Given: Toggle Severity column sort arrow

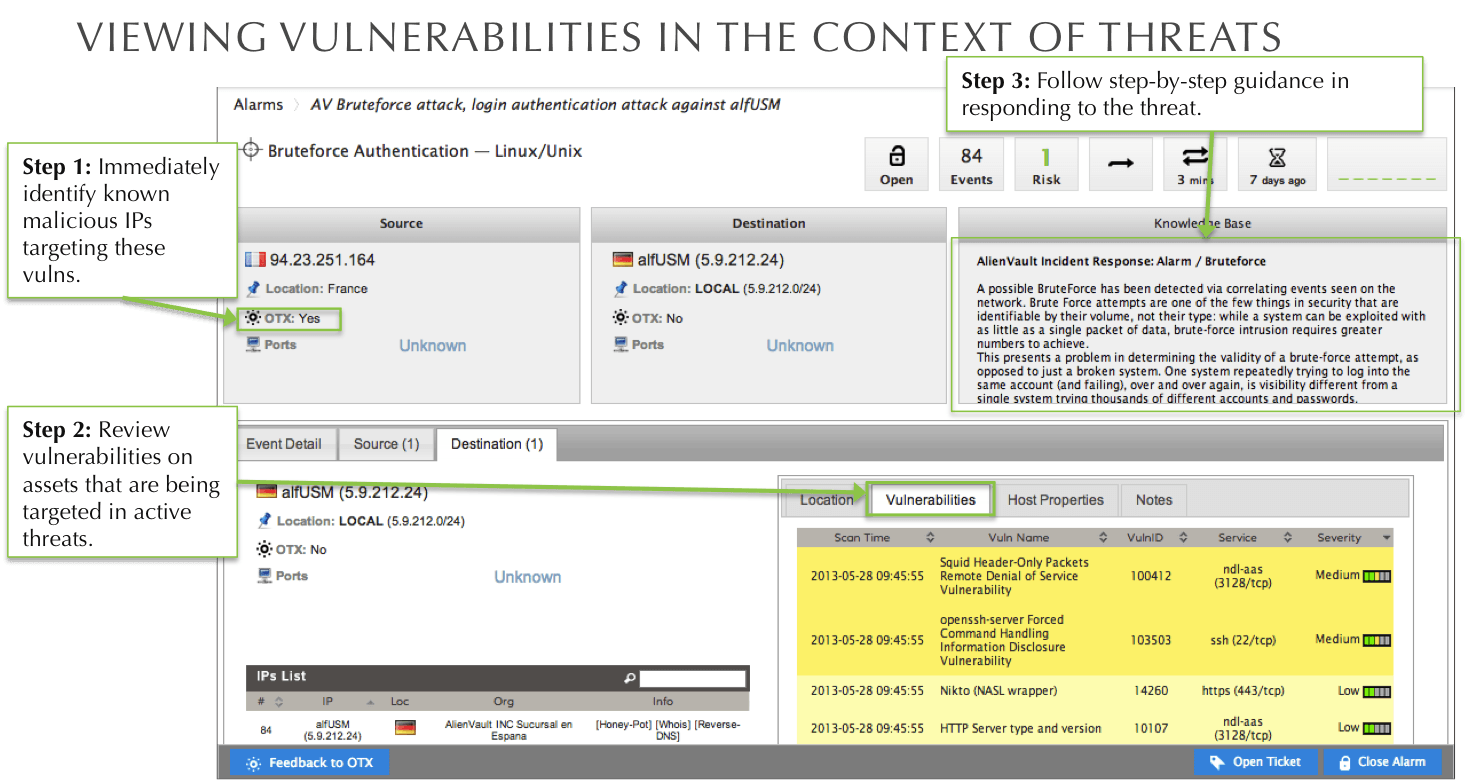Looking at the screenshot, I should pos(1386,538).
